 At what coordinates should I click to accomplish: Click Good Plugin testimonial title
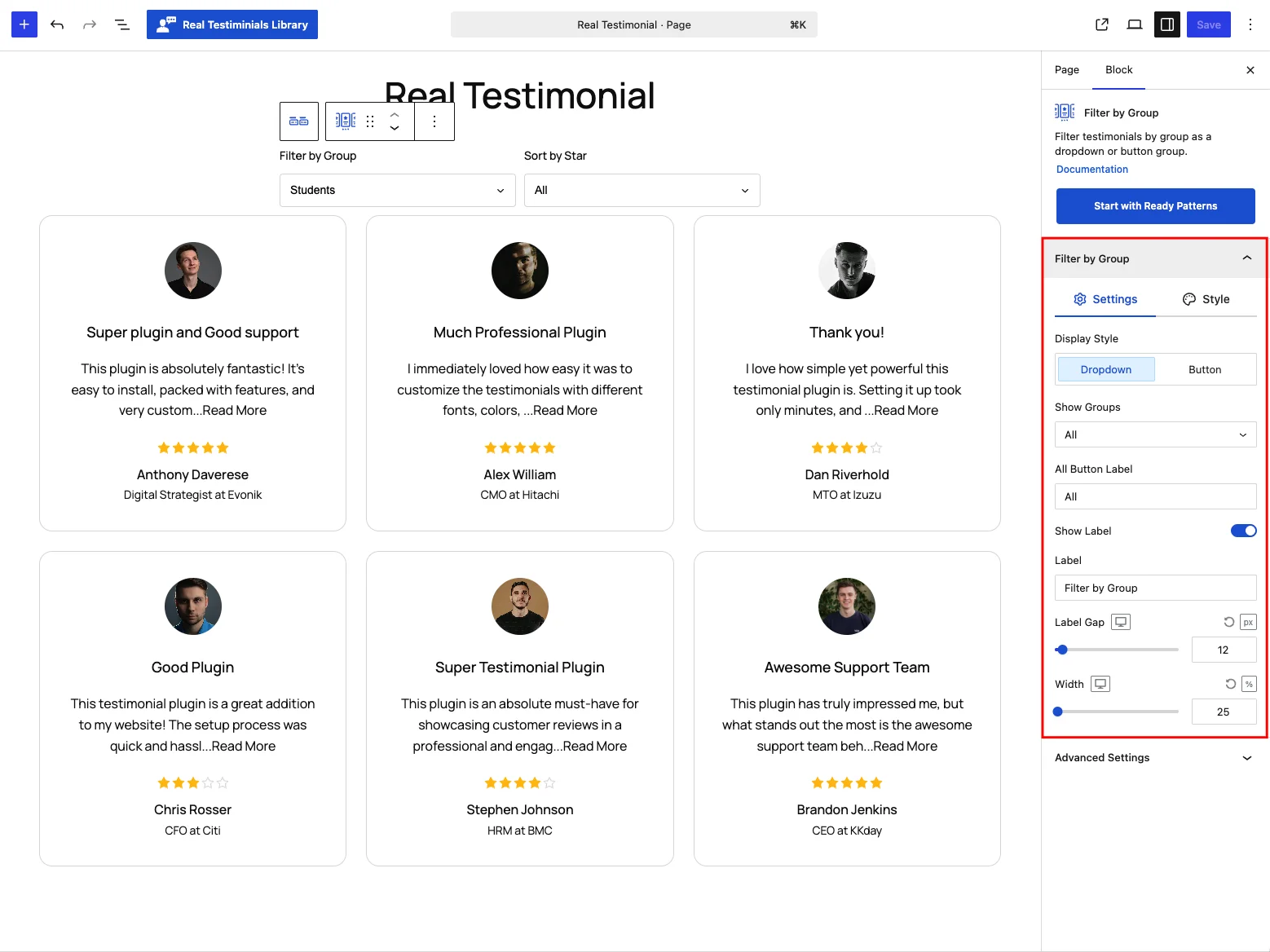[x=193, y=668]
